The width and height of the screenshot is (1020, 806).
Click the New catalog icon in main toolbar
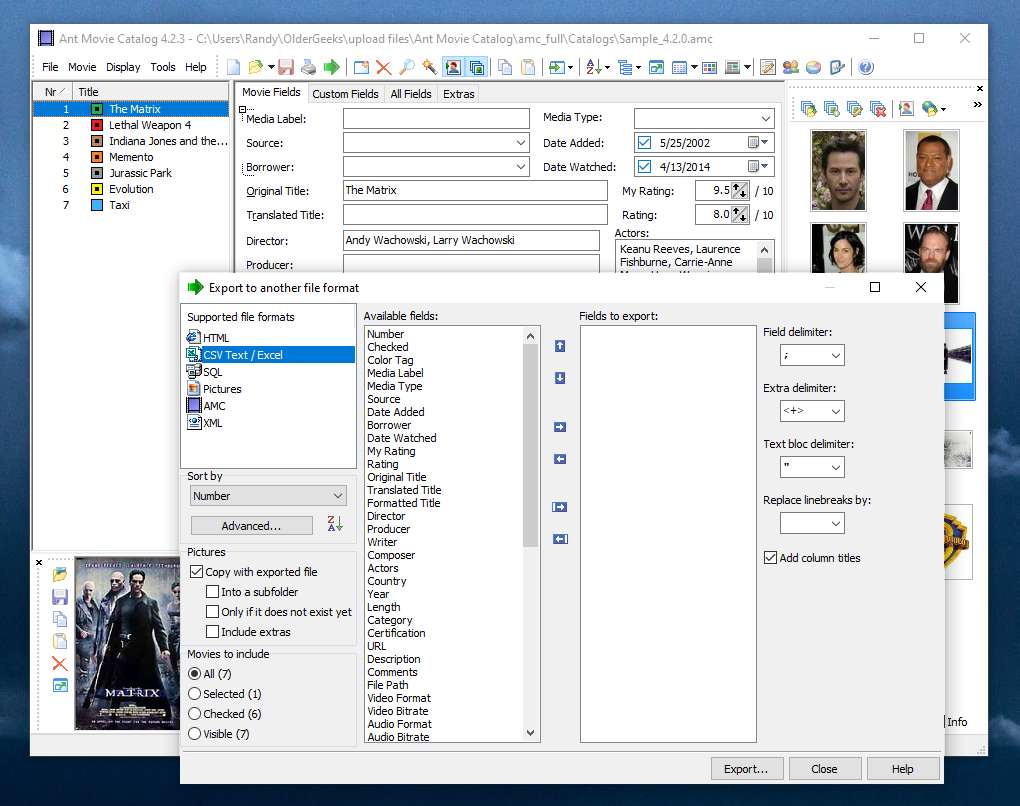[234, 67]
